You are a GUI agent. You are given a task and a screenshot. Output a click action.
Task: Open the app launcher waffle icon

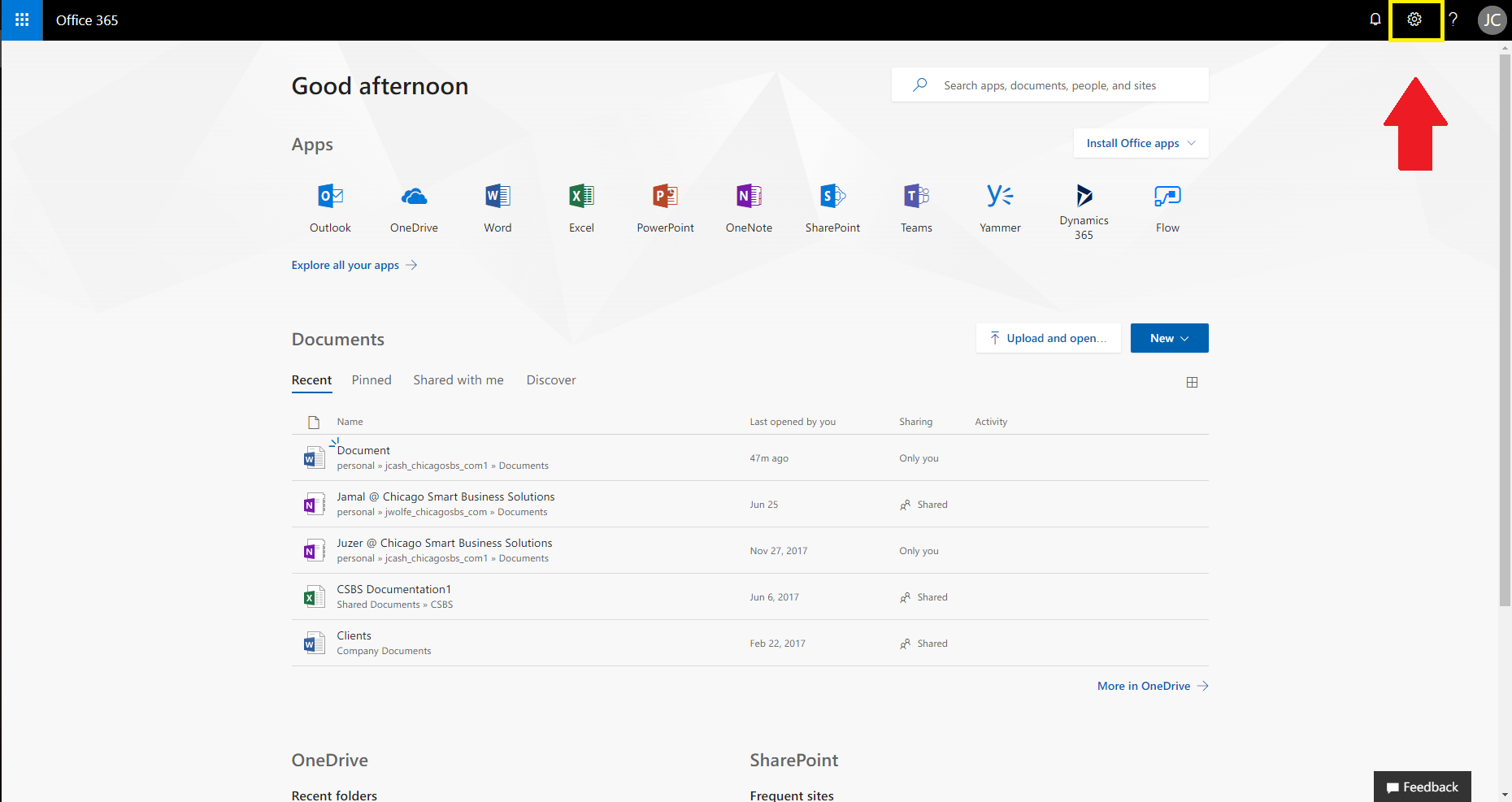pos(22,20)
